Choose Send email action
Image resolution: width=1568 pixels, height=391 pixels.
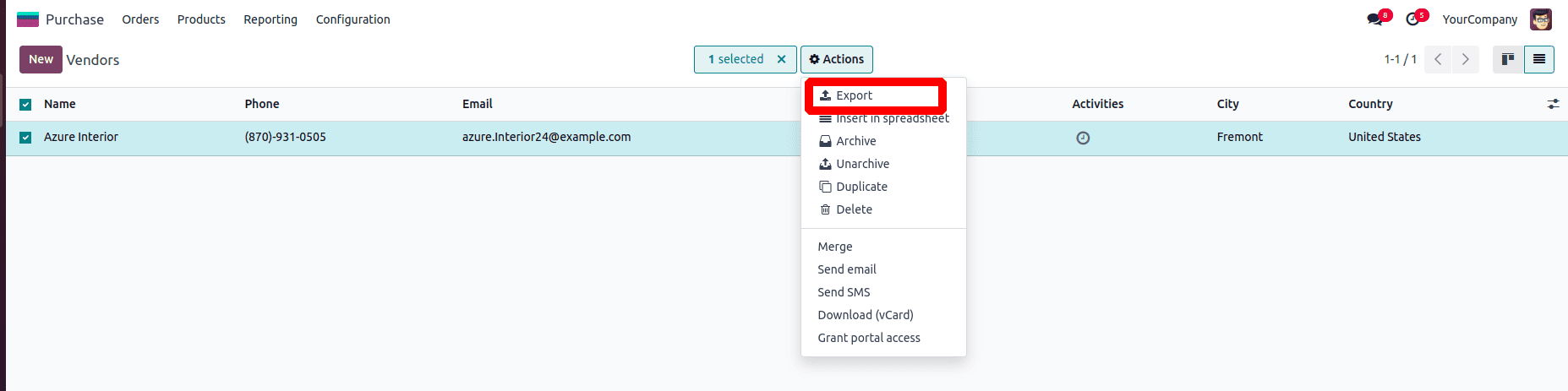click(883, 269)
